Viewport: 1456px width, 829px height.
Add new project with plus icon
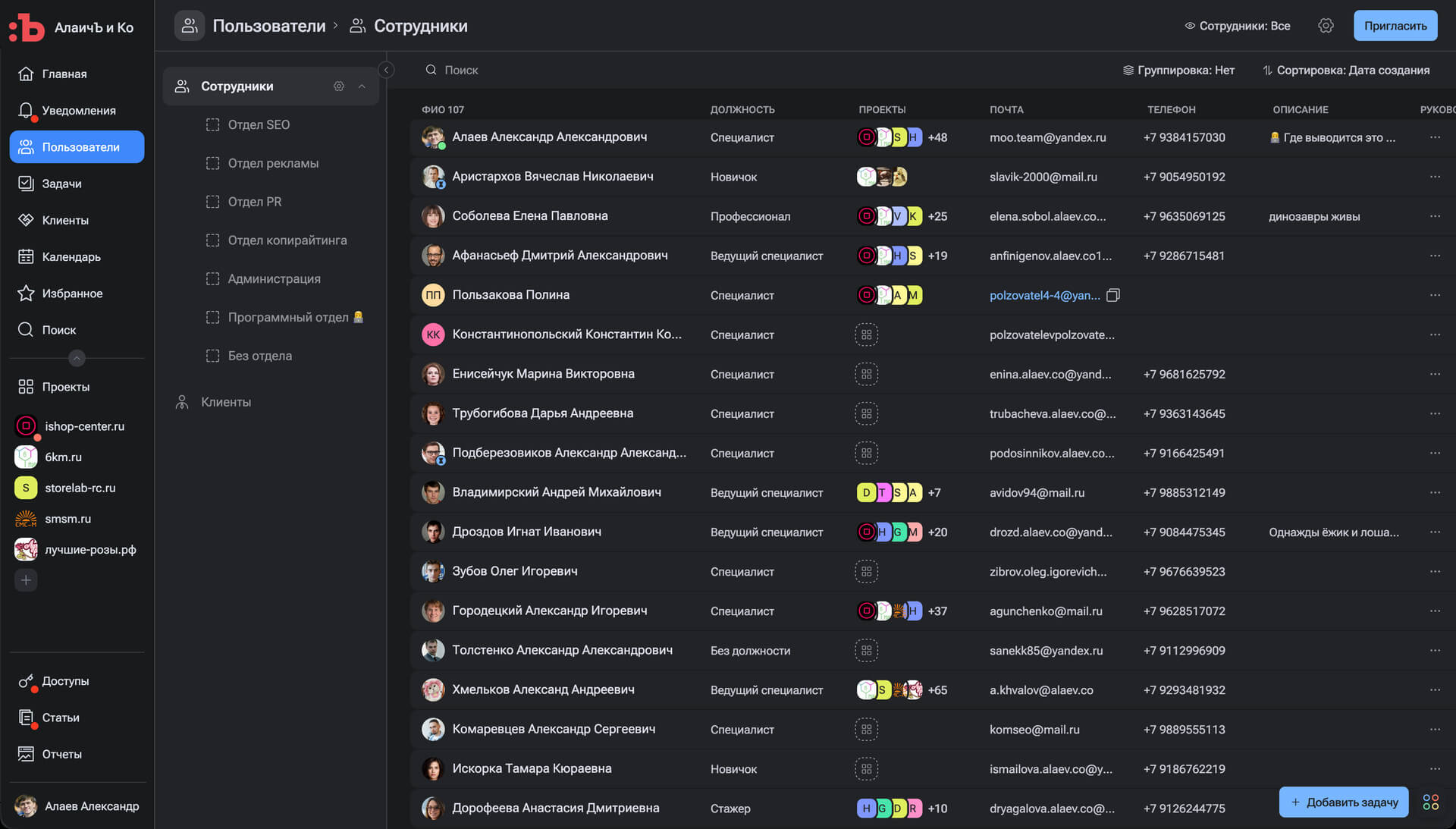(26, 580)
